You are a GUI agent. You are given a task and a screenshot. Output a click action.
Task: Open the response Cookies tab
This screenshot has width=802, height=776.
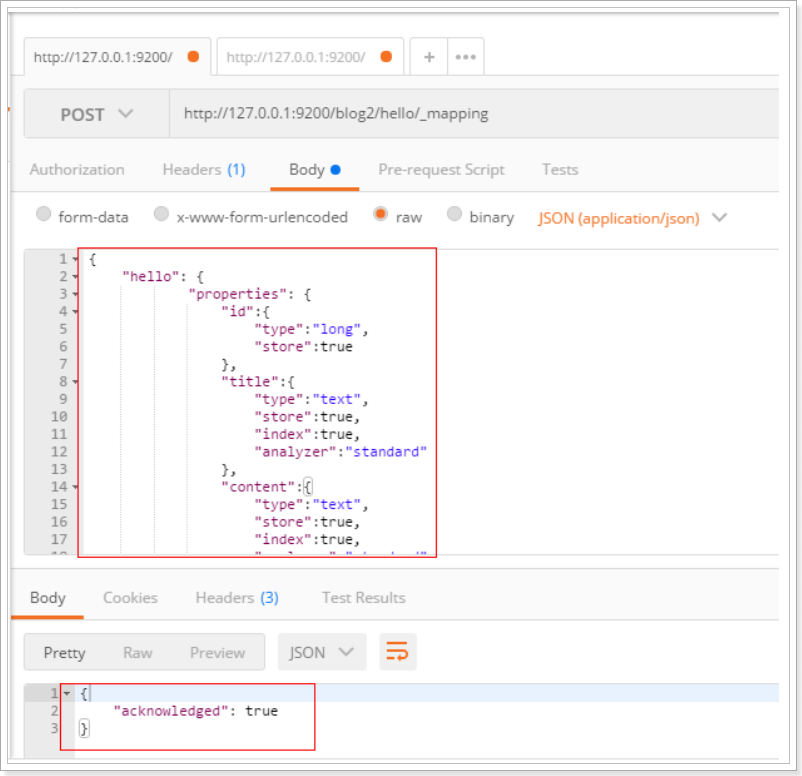(x=130, y=597)
